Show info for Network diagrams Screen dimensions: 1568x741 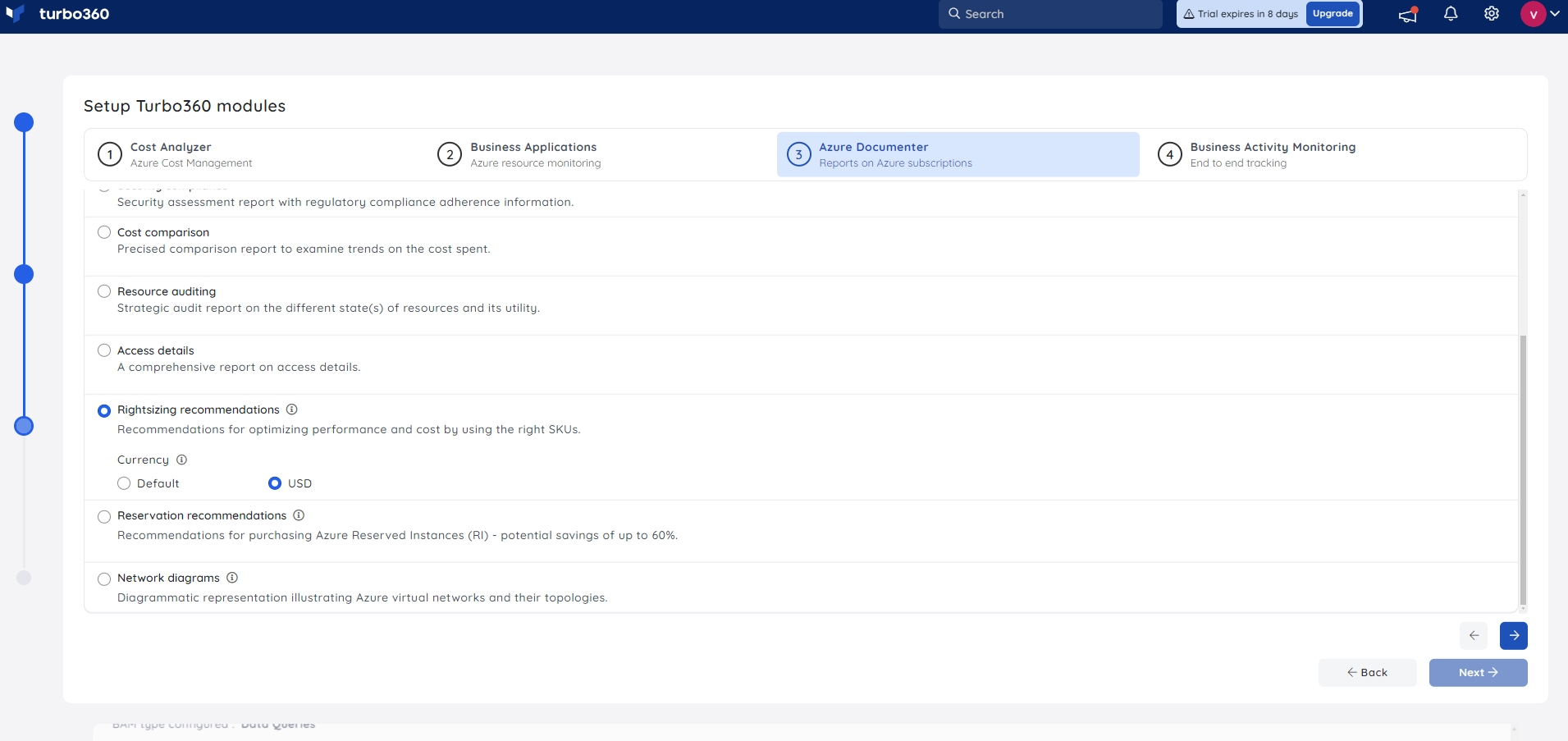point(232,578)
